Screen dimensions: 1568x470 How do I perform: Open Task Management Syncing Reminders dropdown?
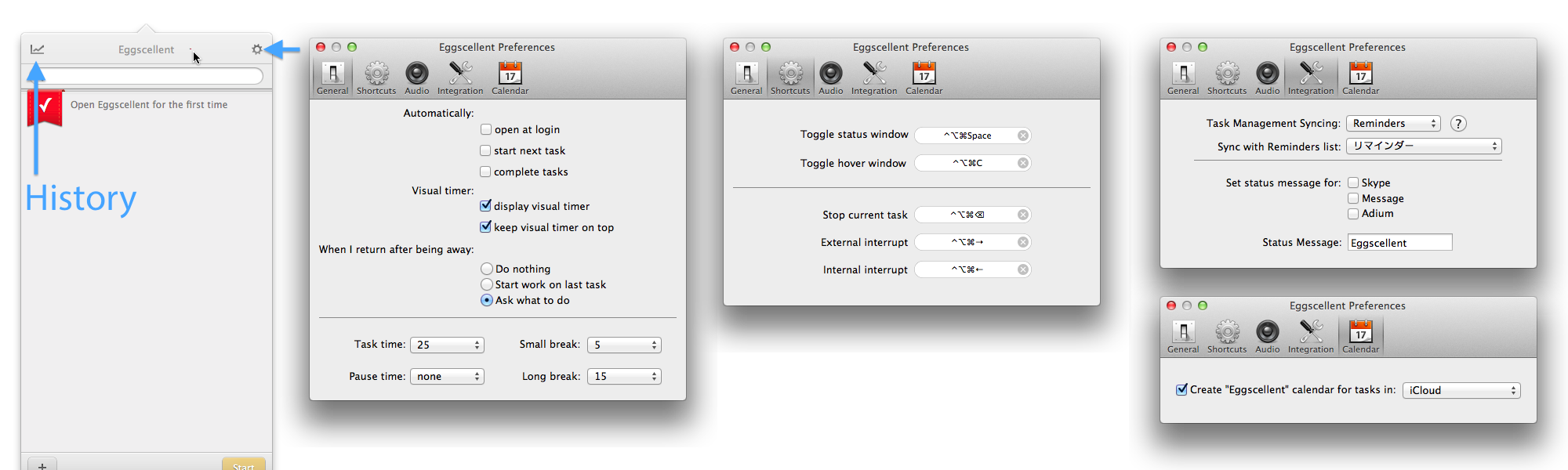pyautogui.click(x=1393, y=123)
